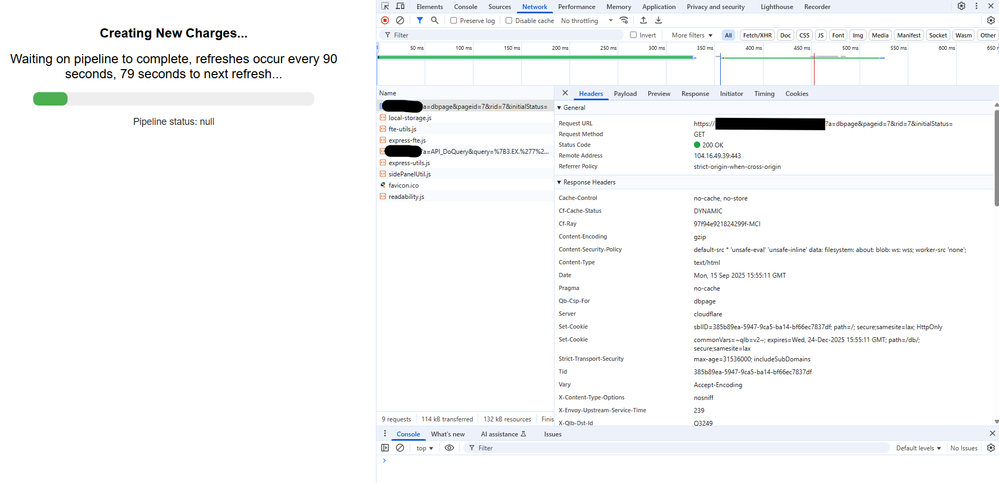Check the Disable cache checkbox
Image resolution: width=999 pixels, height=483 pixels.
tap(509, 20)
